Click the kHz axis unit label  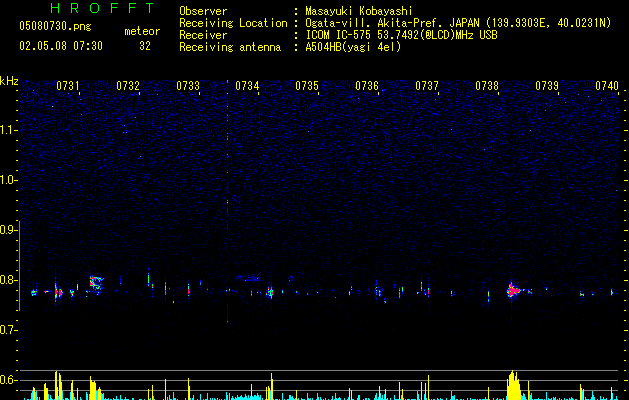point(9,81)
